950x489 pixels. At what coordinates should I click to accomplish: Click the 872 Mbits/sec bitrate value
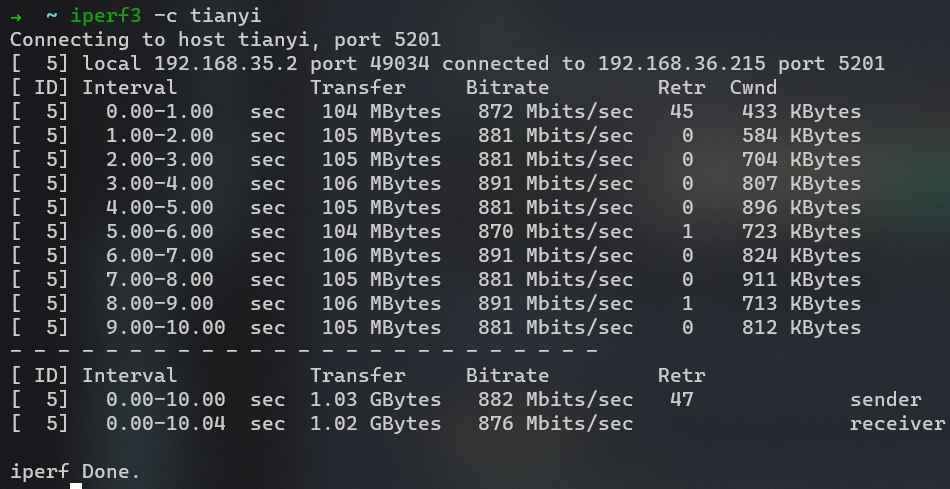coord(555,112)
